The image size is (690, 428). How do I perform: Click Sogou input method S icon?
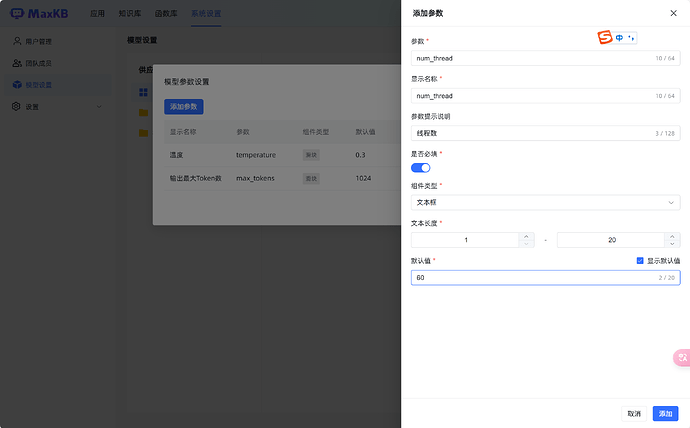click(x=605, y=37)
